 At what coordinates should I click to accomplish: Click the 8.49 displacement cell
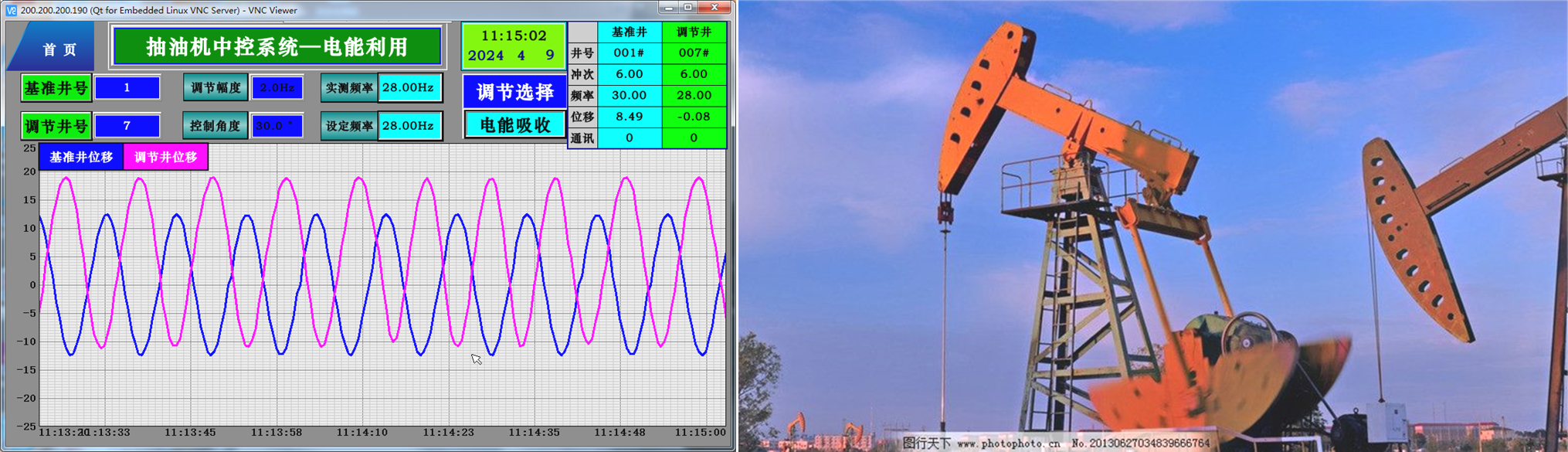pos(630,117)
